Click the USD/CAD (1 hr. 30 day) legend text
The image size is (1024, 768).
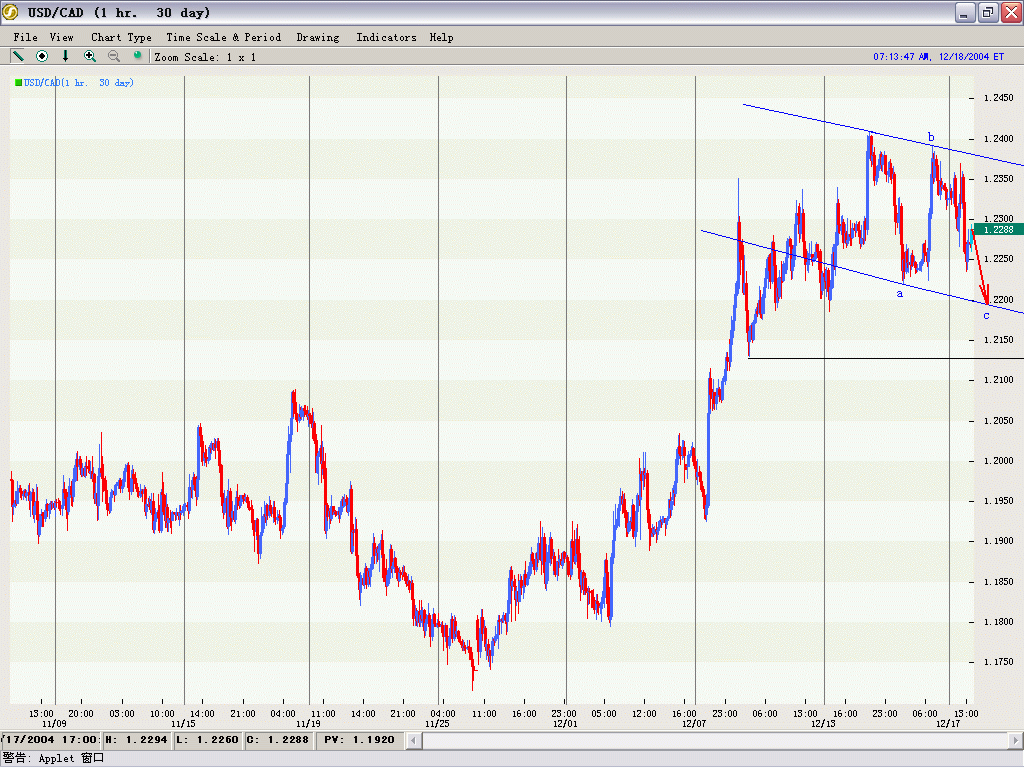(79, 83)
